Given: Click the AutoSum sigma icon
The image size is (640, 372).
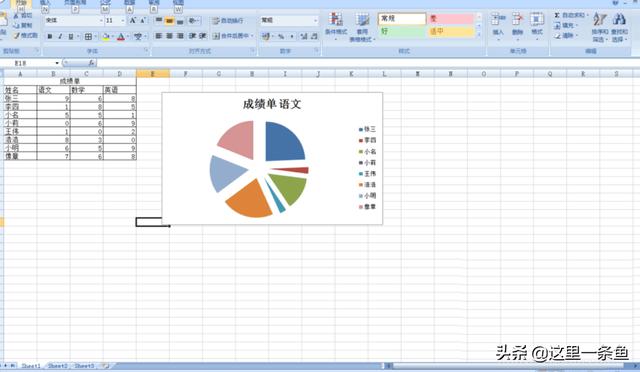Looking at the screenshot, I should [557, 16].
